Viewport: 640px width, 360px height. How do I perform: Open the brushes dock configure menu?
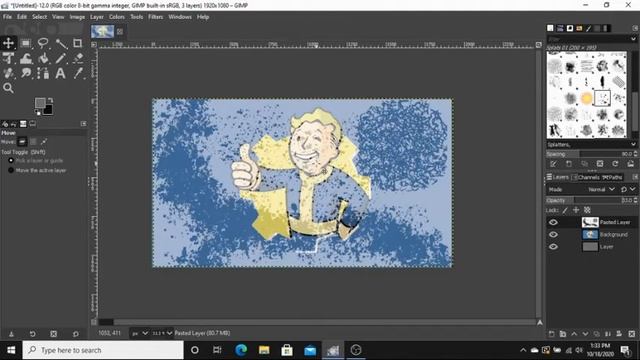coord(635,28)
